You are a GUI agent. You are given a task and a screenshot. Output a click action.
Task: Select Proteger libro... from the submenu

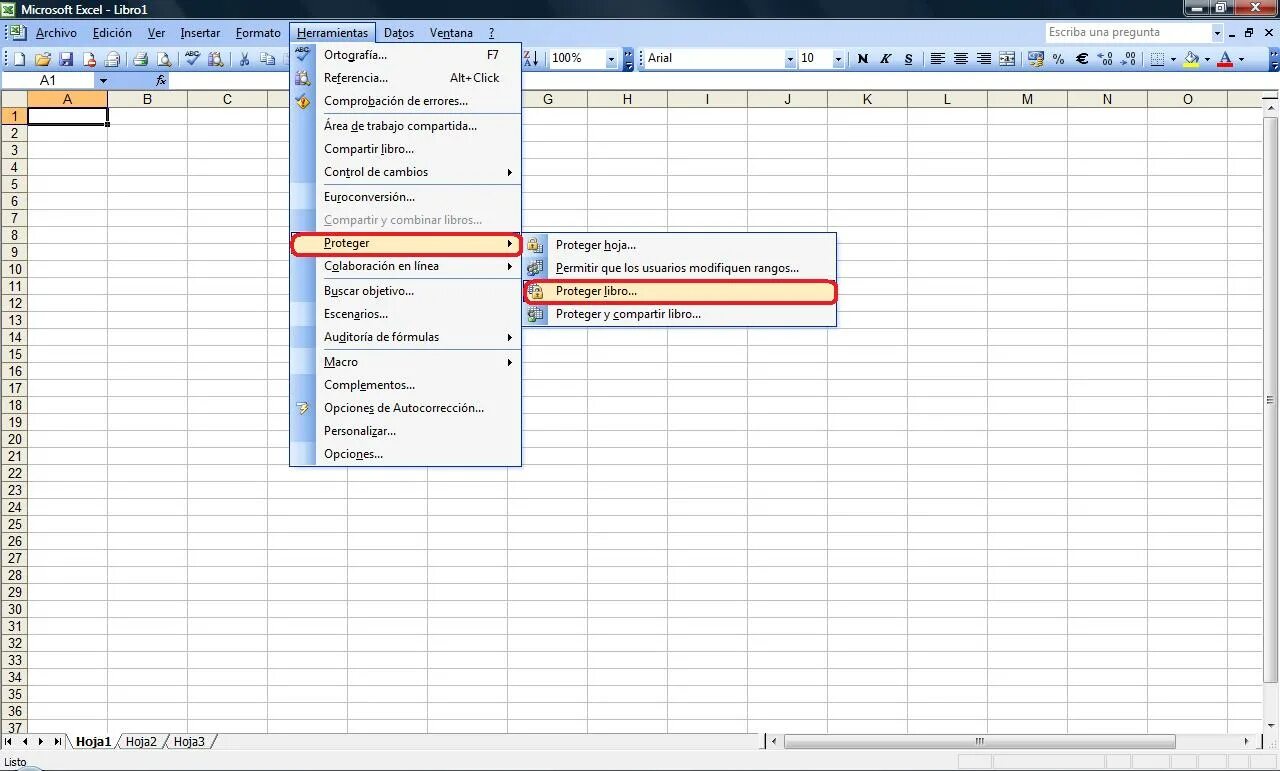679,291
